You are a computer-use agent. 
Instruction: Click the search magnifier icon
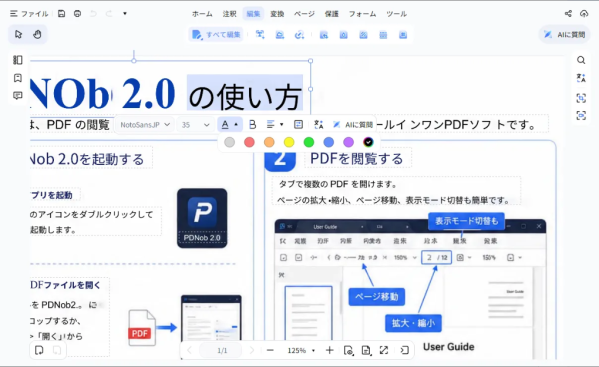(581, 60)
